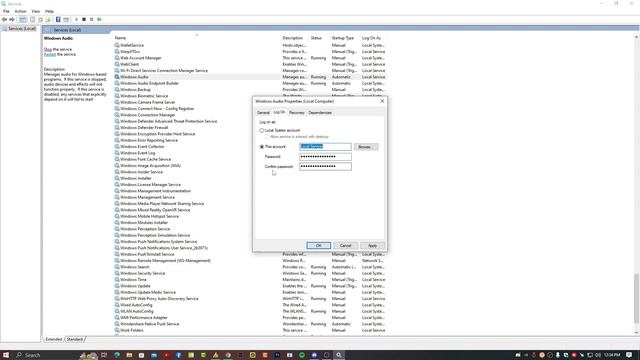This screenshot has height=360, width=640.
Task: Click the Confirm password input field
Action: coord(325,166)
